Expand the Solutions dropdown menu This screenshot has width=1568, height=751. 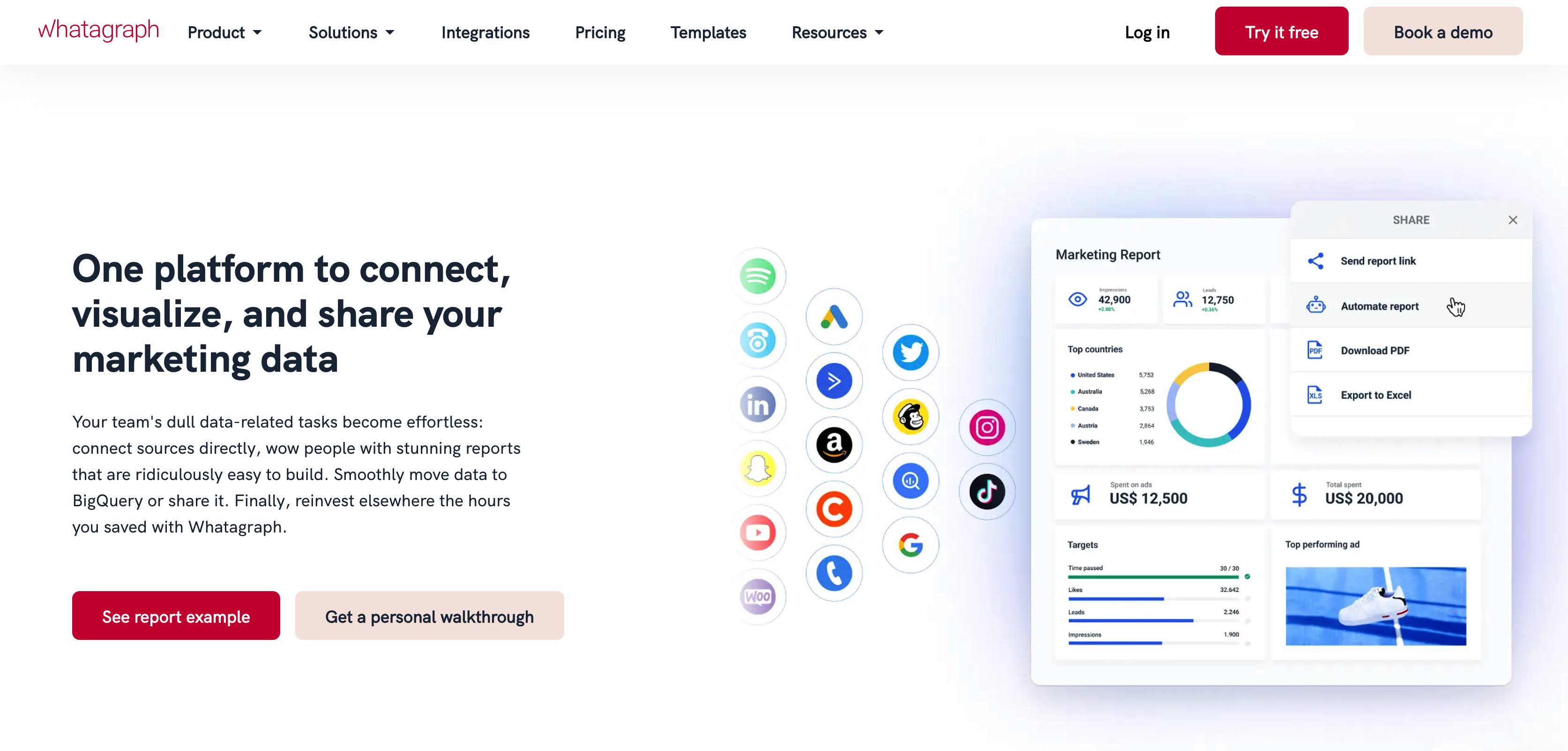point(351,32)
